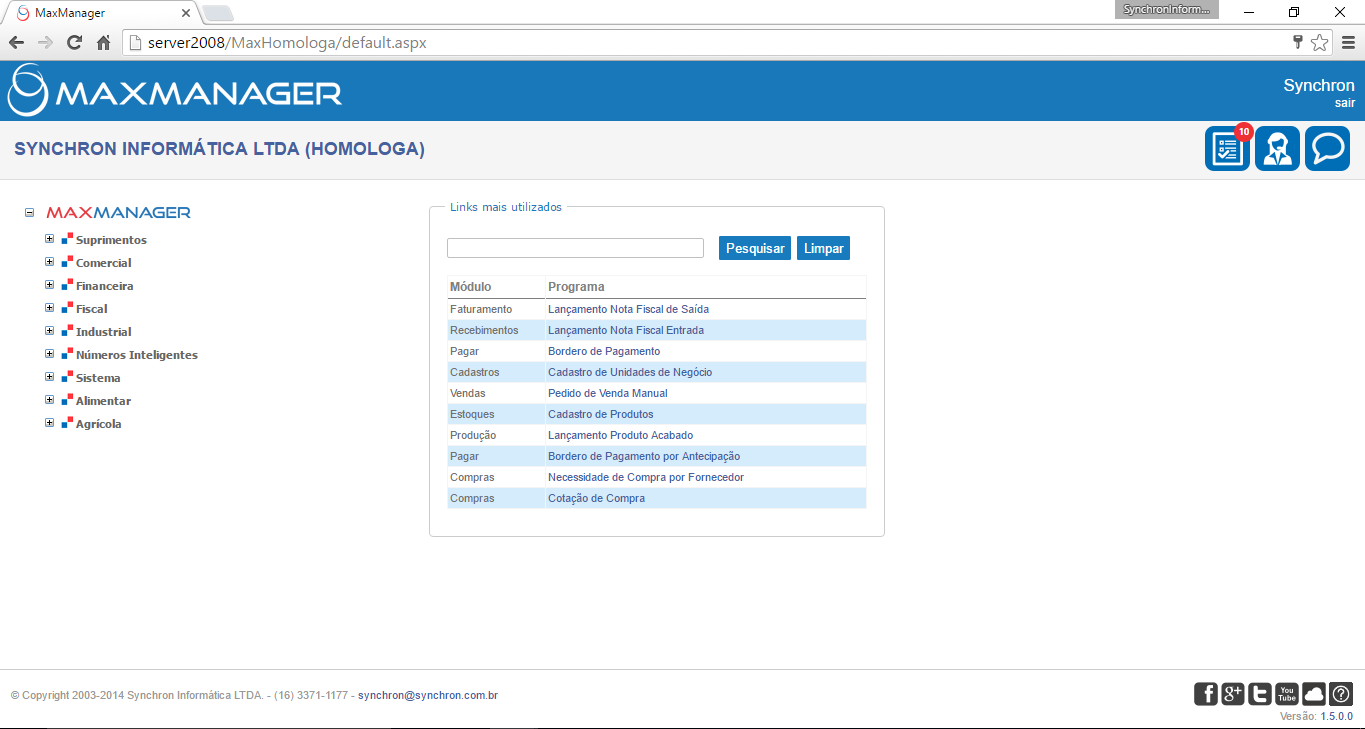Open Lançamento Nota Fiscal de Saída link
This screenshot has width=1365, height=729.
point(628,309)
